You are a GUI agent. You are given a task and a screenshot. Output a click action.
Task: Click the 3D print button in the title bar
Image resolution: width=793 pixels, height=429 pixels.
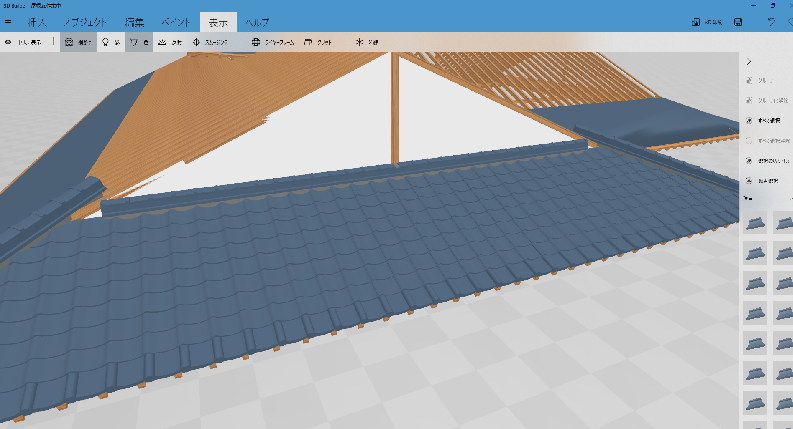tap(707, 22)
